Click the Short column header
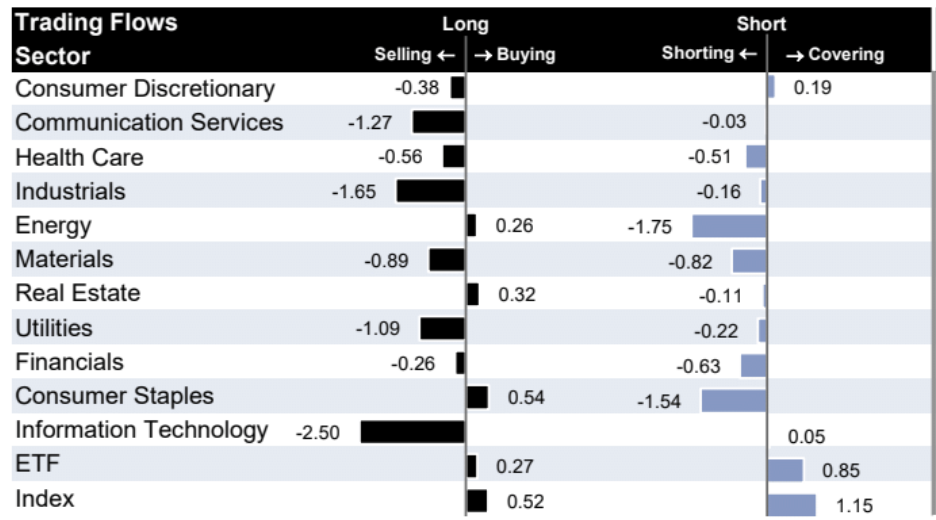Screen dimensions: 936x520 click(761, 24)
